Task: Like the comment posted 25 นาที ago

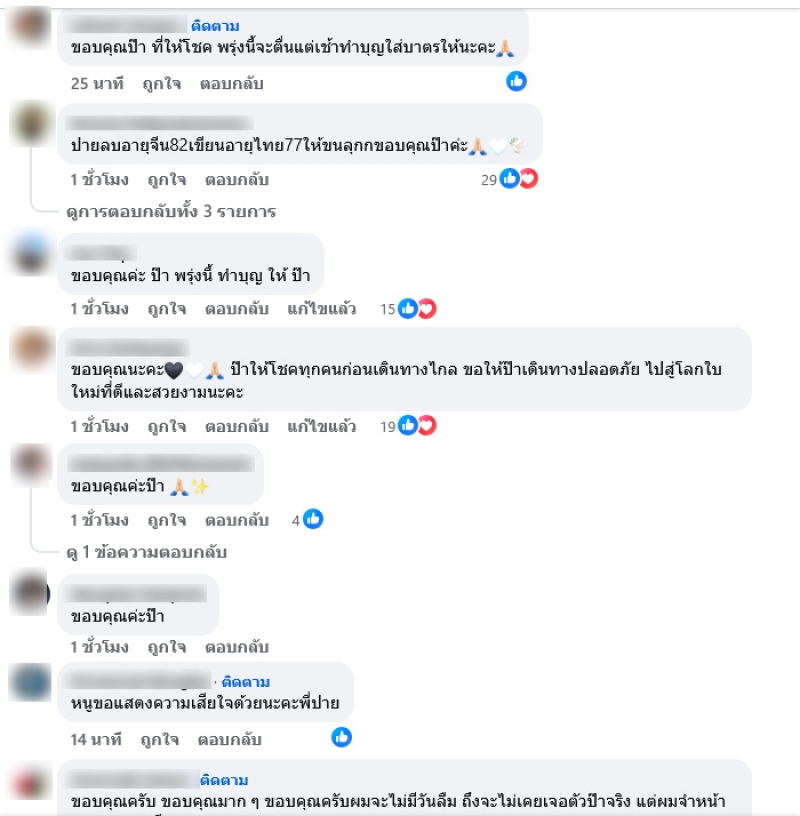Action: (161, 84)
